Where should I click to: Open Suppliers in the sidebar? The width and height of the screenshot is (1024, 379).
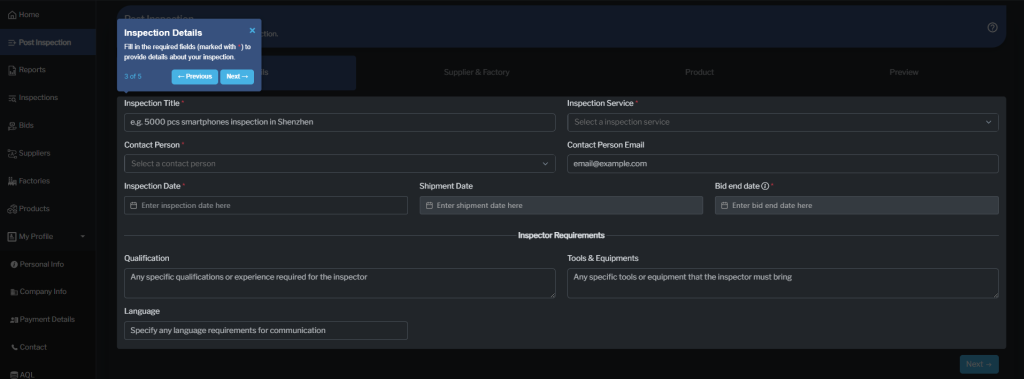(x=47, y=153)
